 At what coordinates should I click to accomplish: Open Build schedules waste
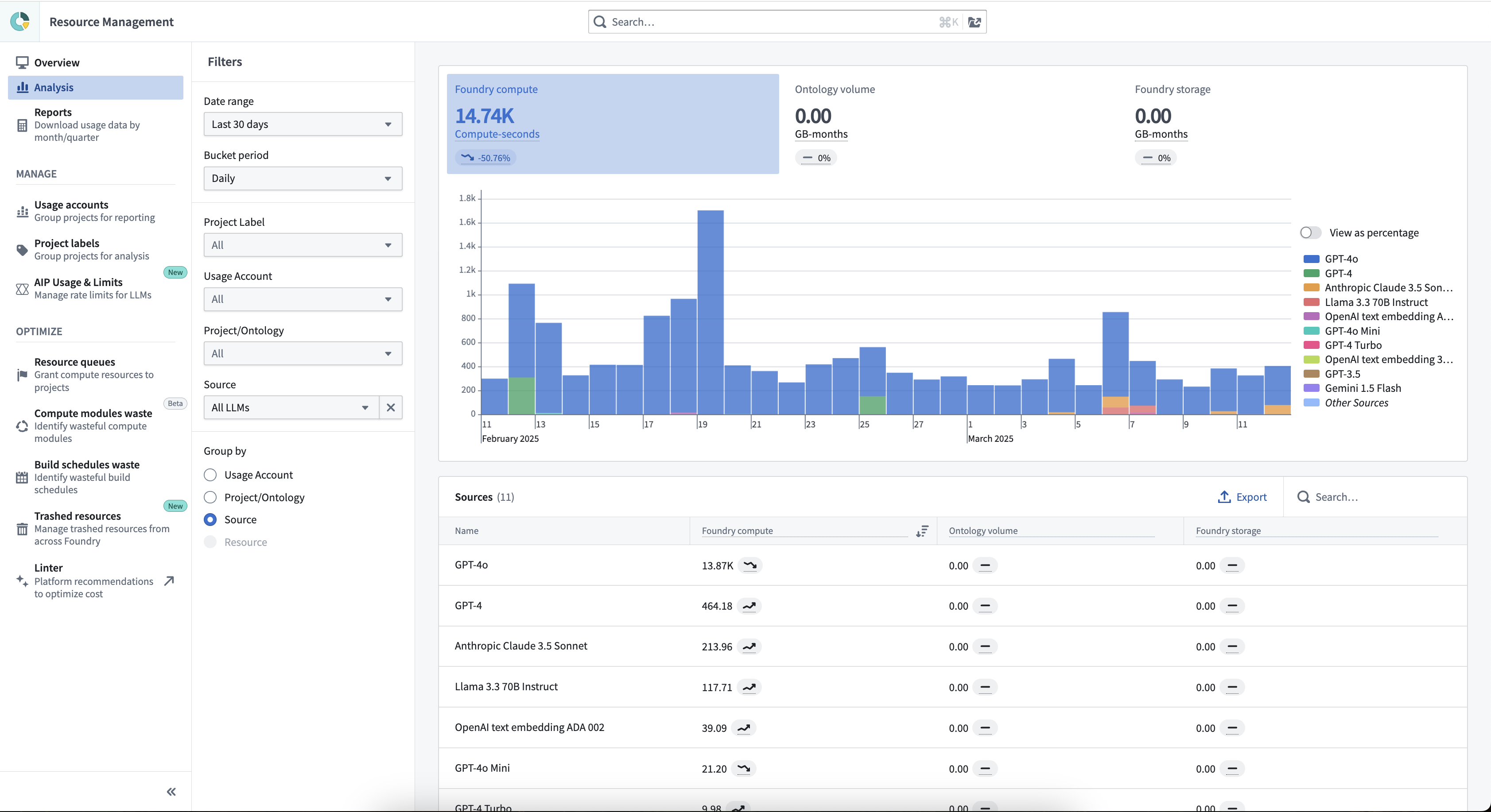pyautogui.click(x=86, y=476)
